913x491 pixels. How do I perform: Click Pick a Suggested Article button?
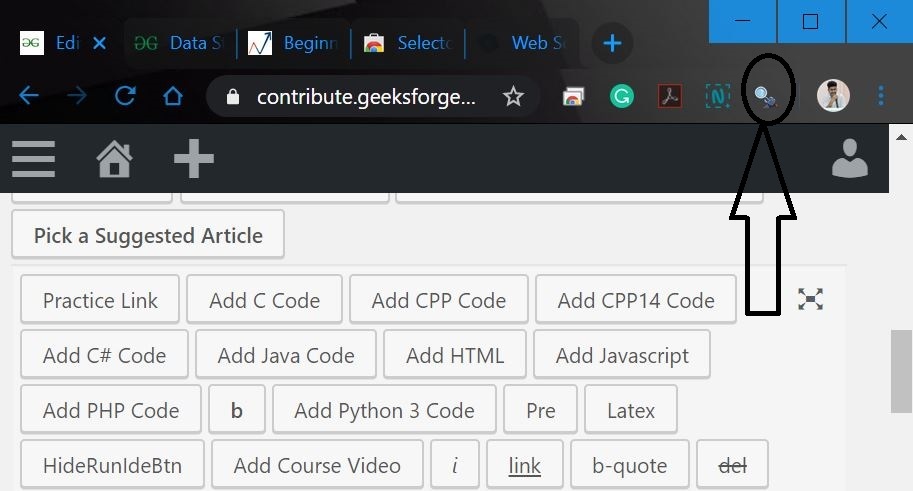(148, 236)
